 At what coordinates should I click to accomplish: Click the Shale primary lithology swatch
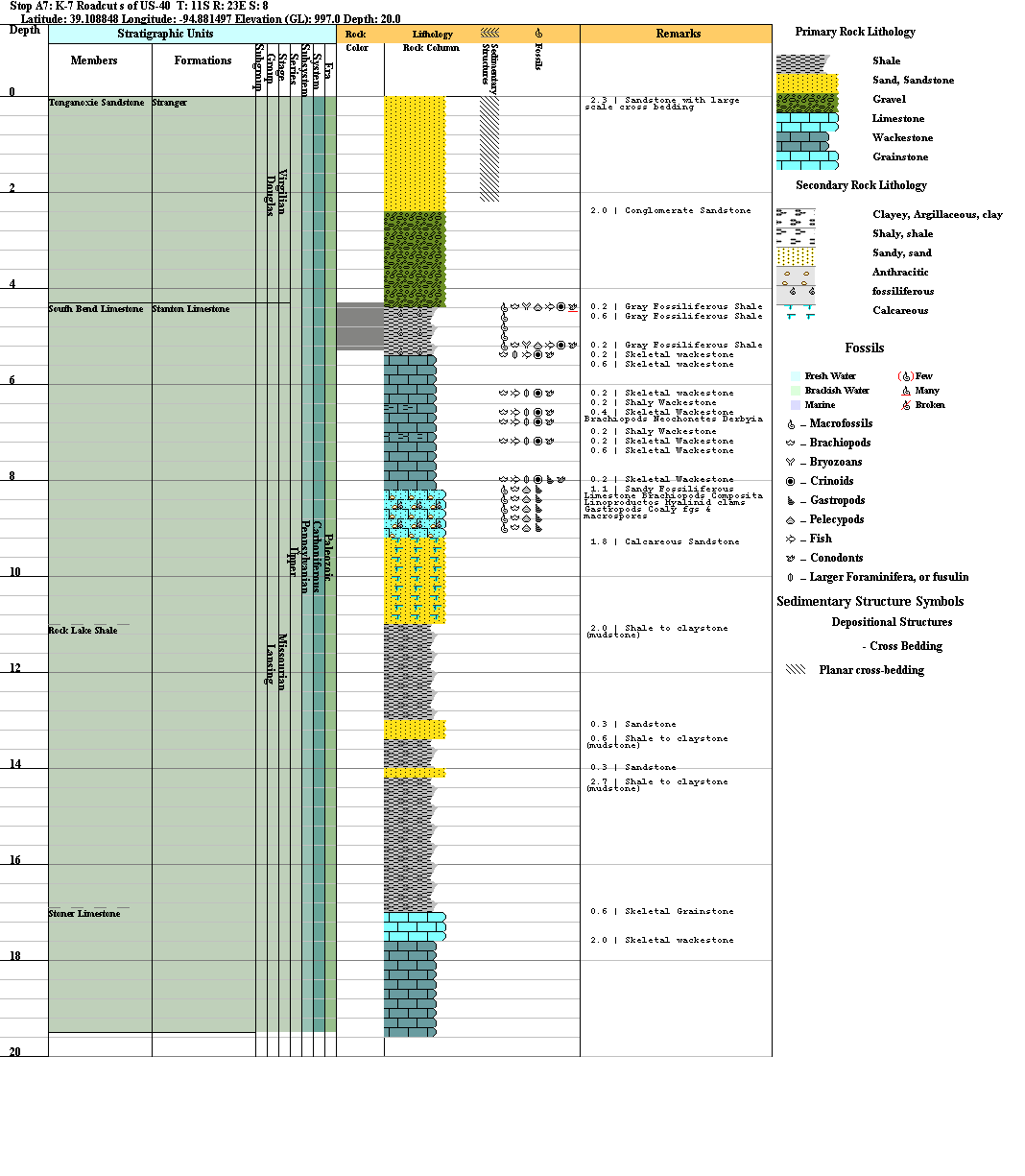(x=801, y=62)
